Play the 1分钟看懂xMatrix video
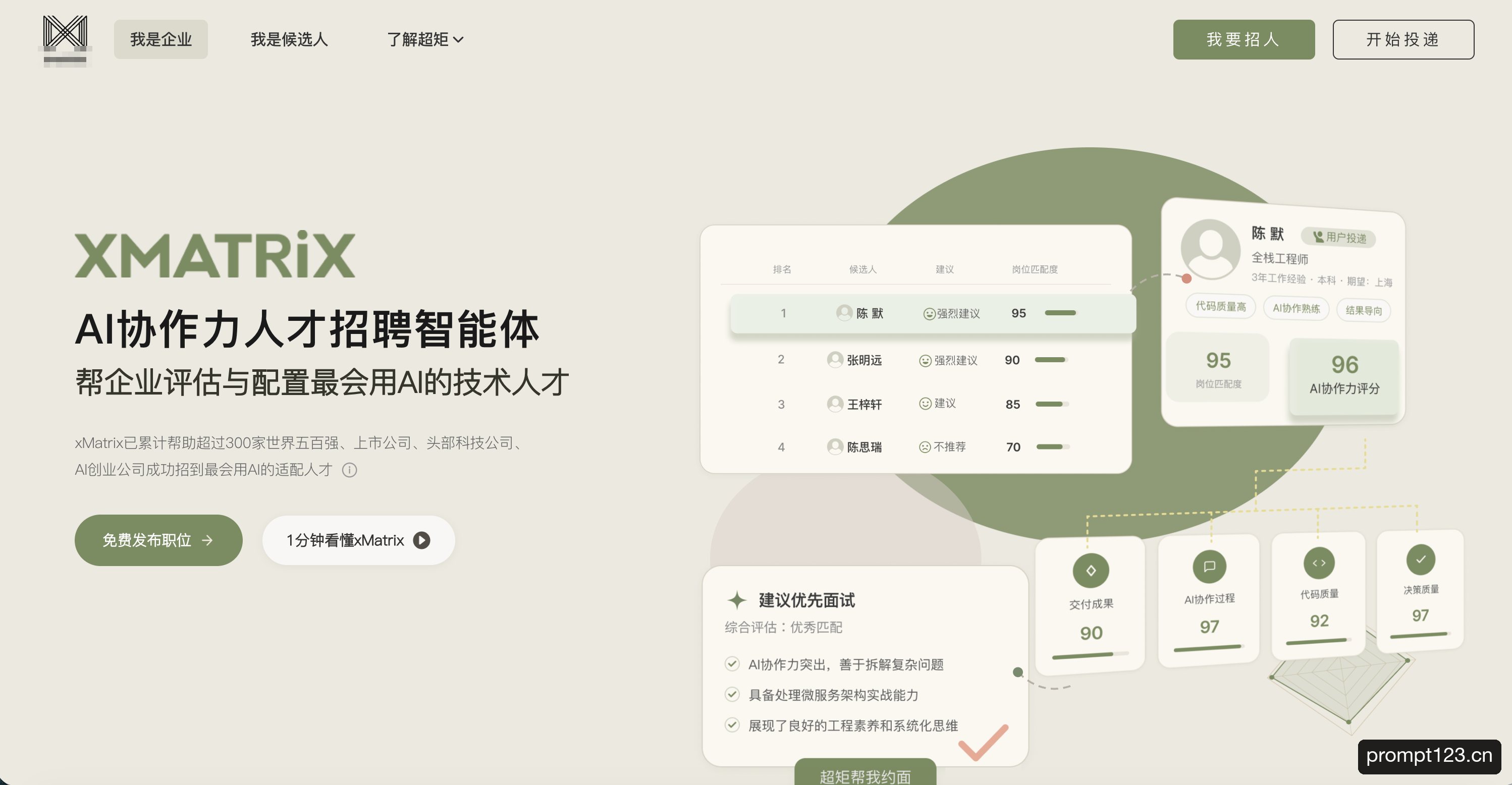 (x=359, y=540)
